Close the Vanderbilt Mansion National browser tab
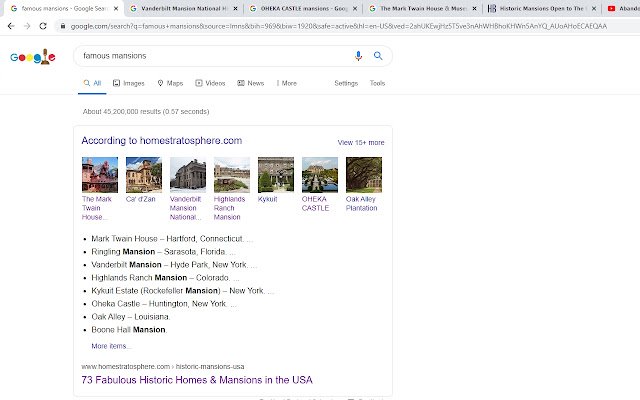The height and width of the screenshot is (400, 640). [235, 8]
